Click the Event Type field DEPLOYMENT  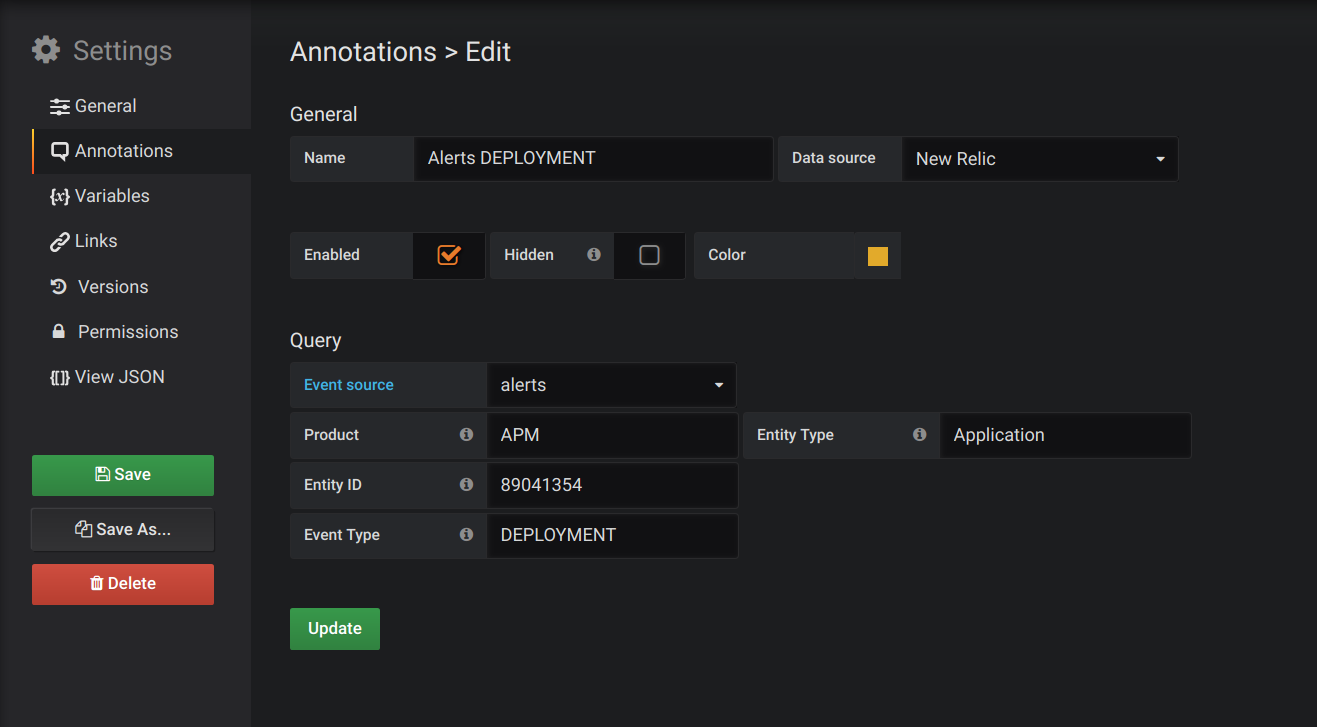[x=612, y=535]
